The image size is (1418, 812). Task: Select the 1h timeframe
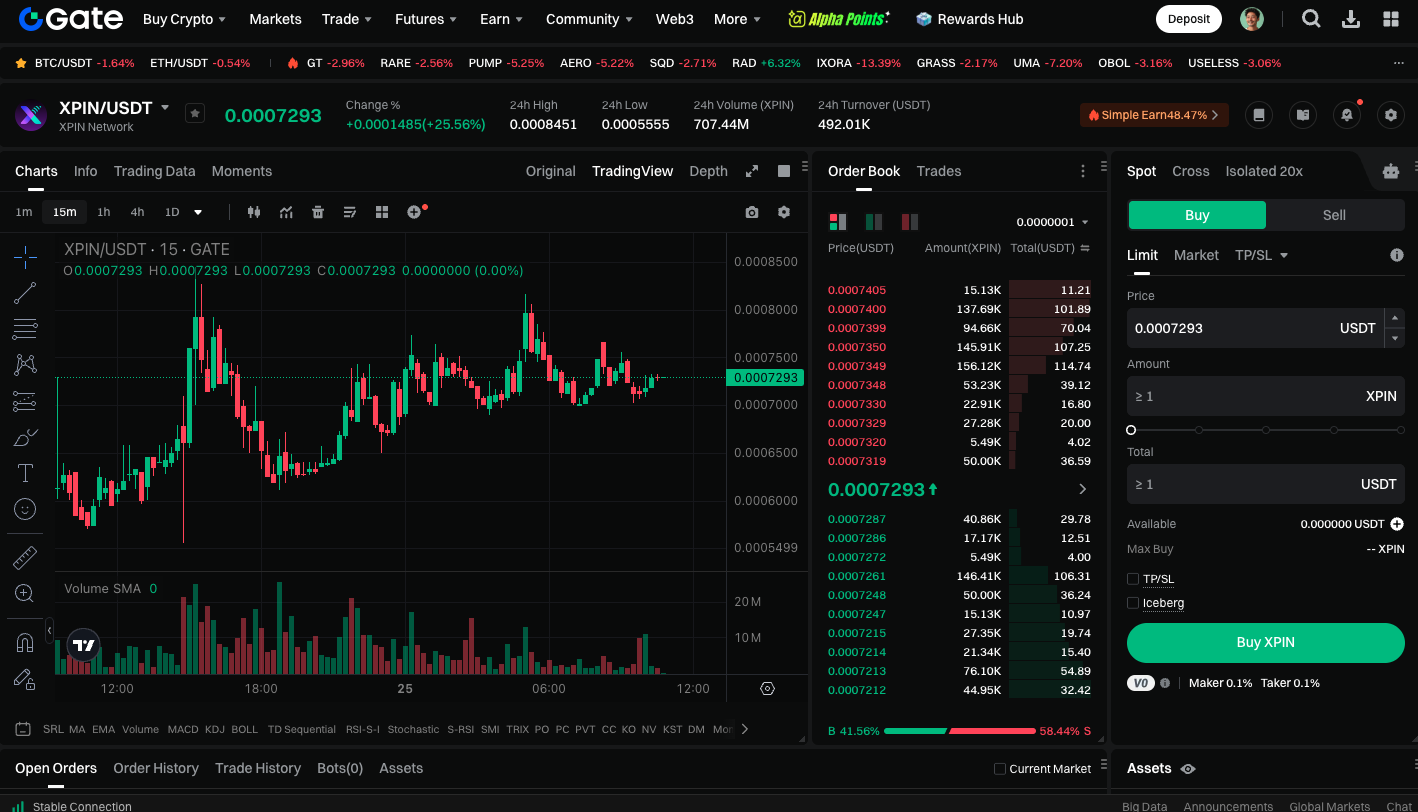[104, 212]
